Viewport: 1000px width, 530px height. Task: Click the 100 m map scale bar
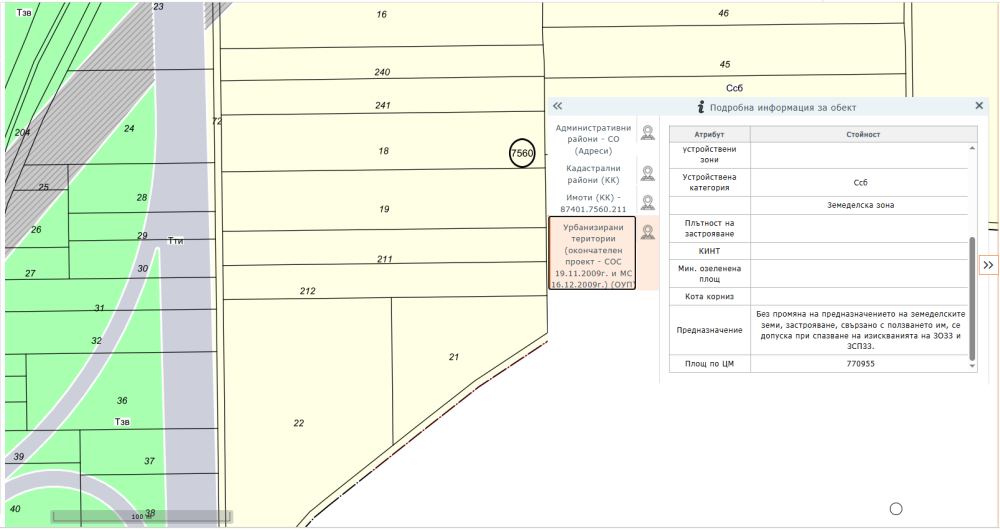click(x=142, y=516)
